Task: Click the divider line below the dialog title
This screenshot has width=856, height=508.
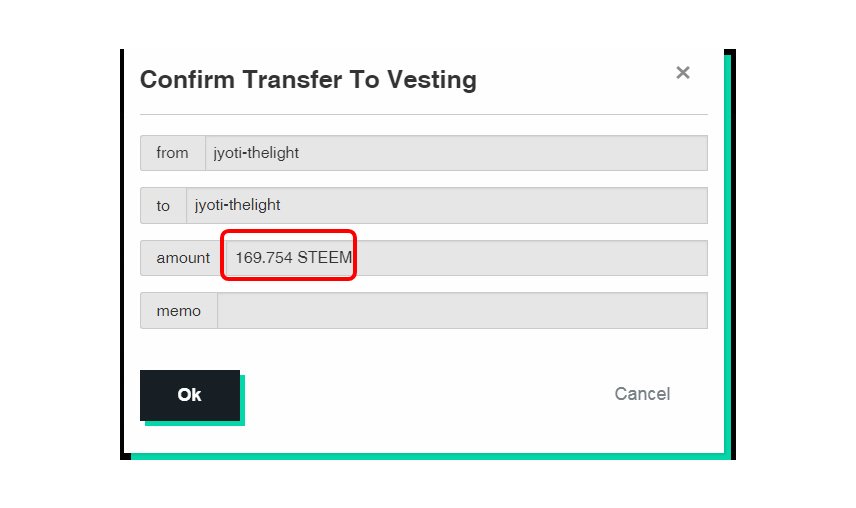Action: click(x=424, y=115)
